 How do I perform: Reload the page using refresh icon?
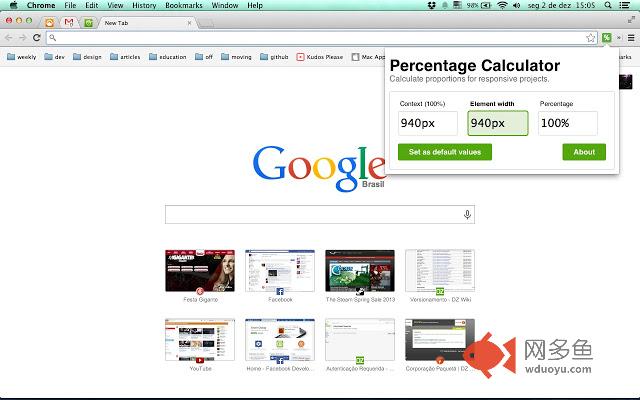coord(36,38)
